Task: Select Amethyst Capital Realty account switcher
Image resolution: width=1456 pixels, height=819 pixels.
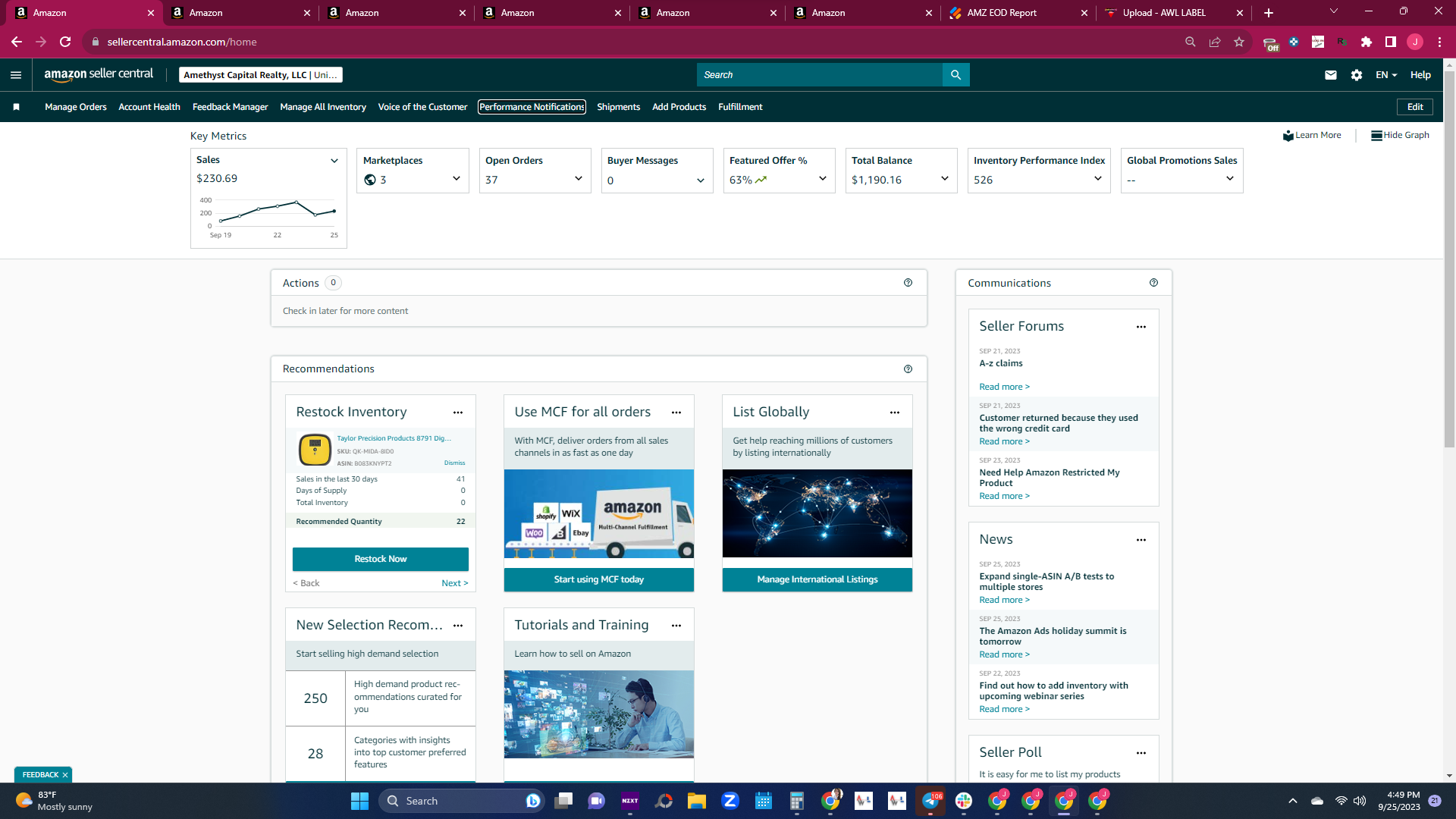Action: click(x=261, y=75)
